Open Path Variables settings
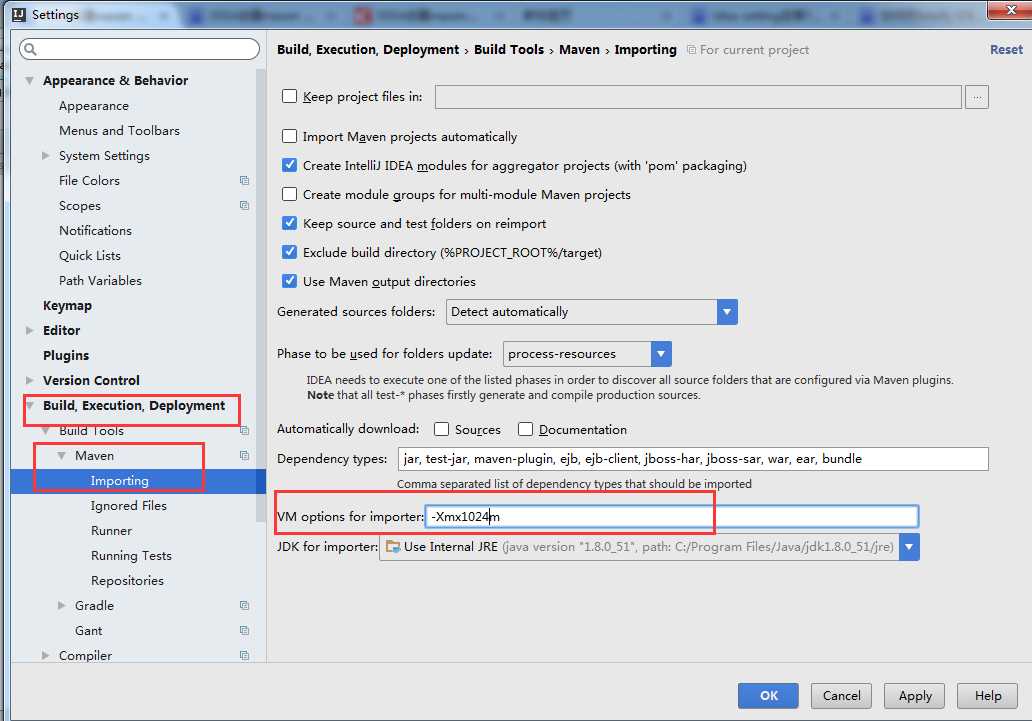Image resolution: width=1032 pixels, height=721 pixels. tap(100, 280)
